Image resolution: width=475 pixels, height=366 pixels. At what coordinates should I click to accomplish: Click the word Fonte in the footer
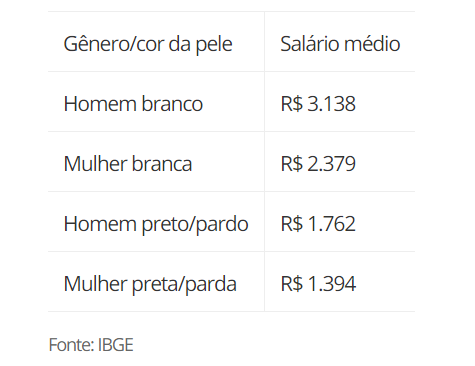click(x=72, y=345)
